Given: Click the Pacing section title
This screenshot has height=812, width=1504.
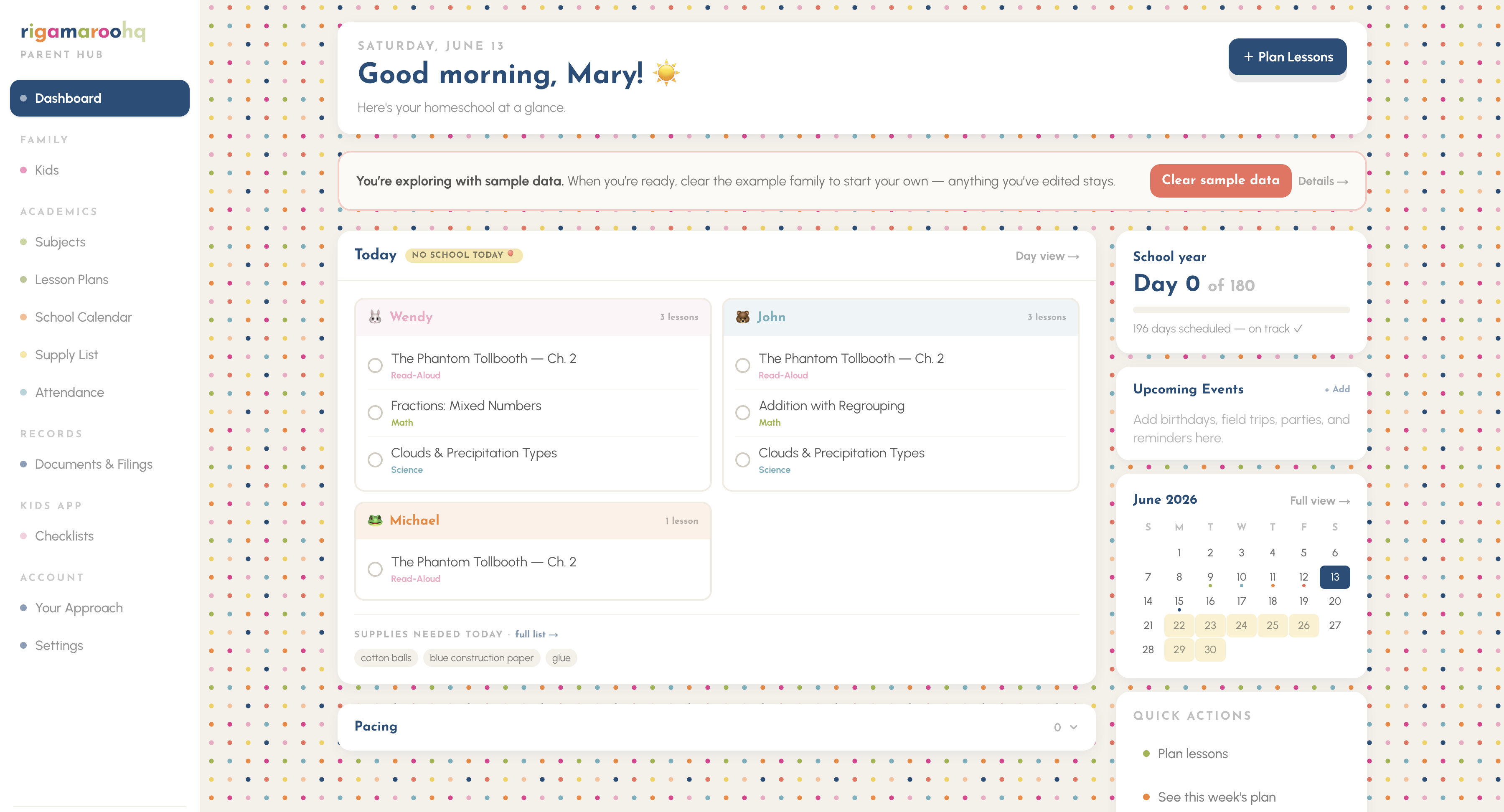Looking at the screenshot, I should (x=376, y=726).
